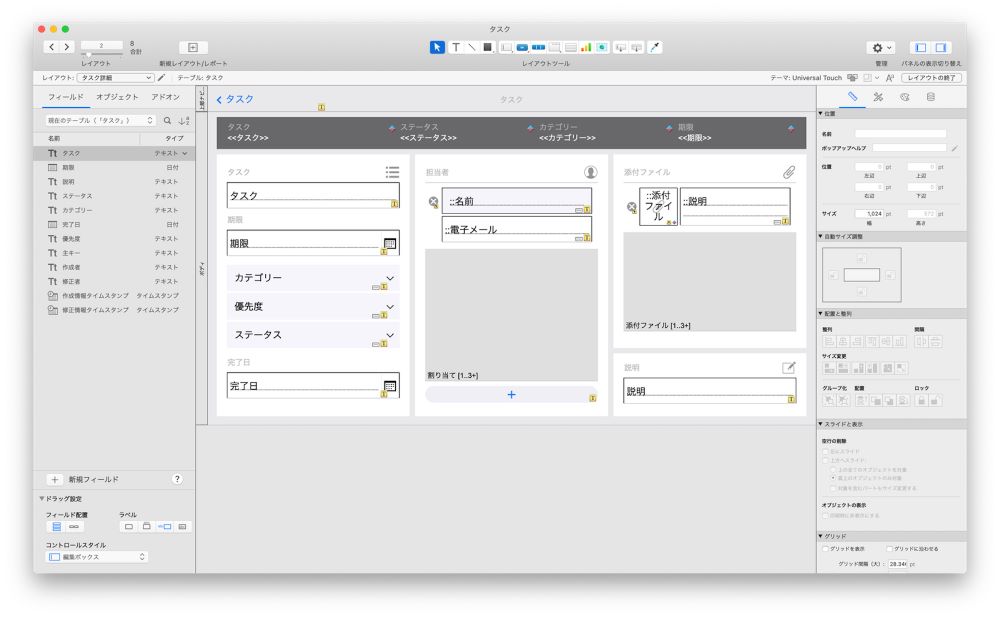
Task: Enable the グリッドを表示 checkbox
Action: click(825, 548)
